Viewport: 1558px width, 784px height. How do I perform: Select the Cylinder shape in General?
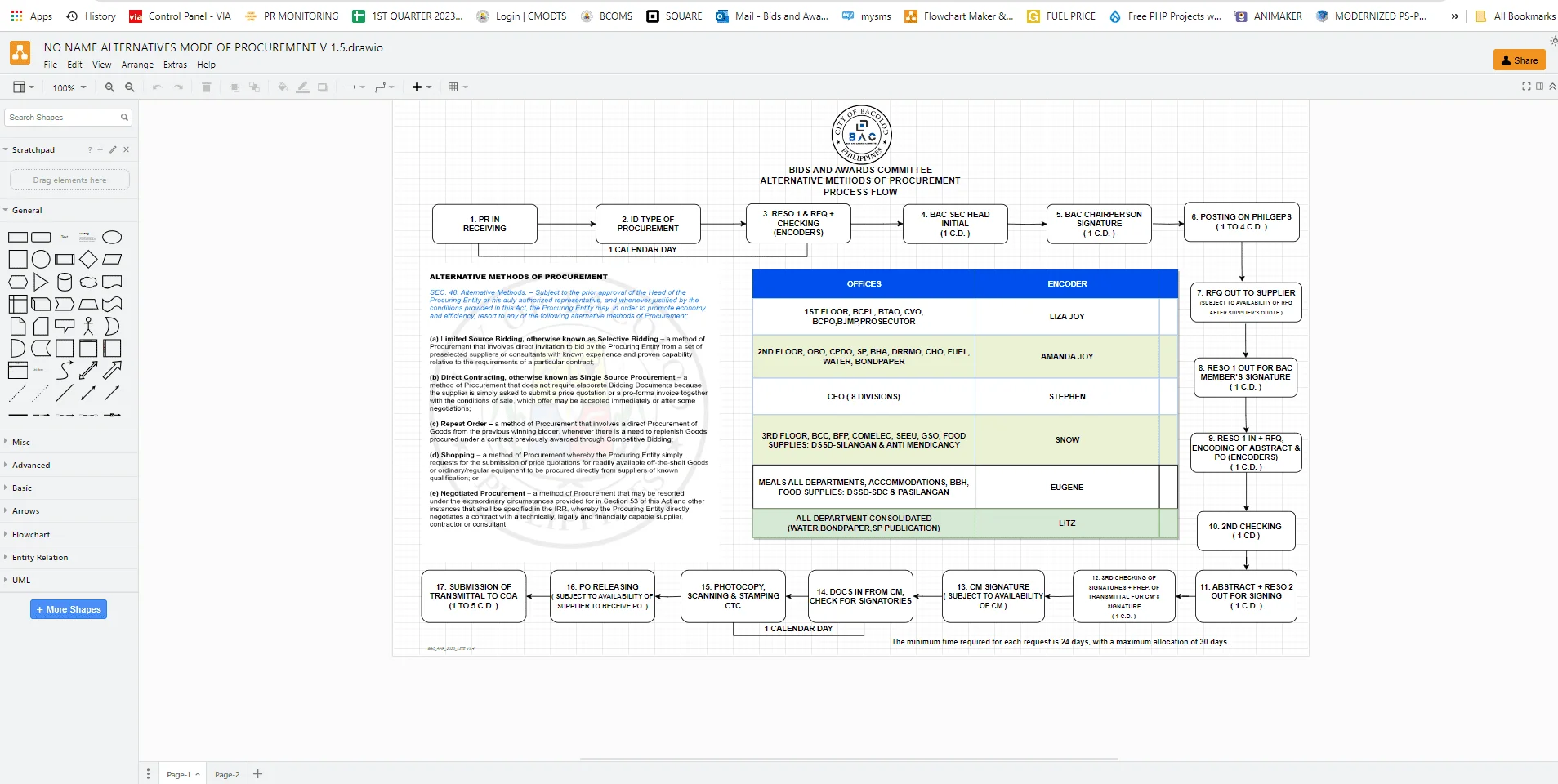65,283
